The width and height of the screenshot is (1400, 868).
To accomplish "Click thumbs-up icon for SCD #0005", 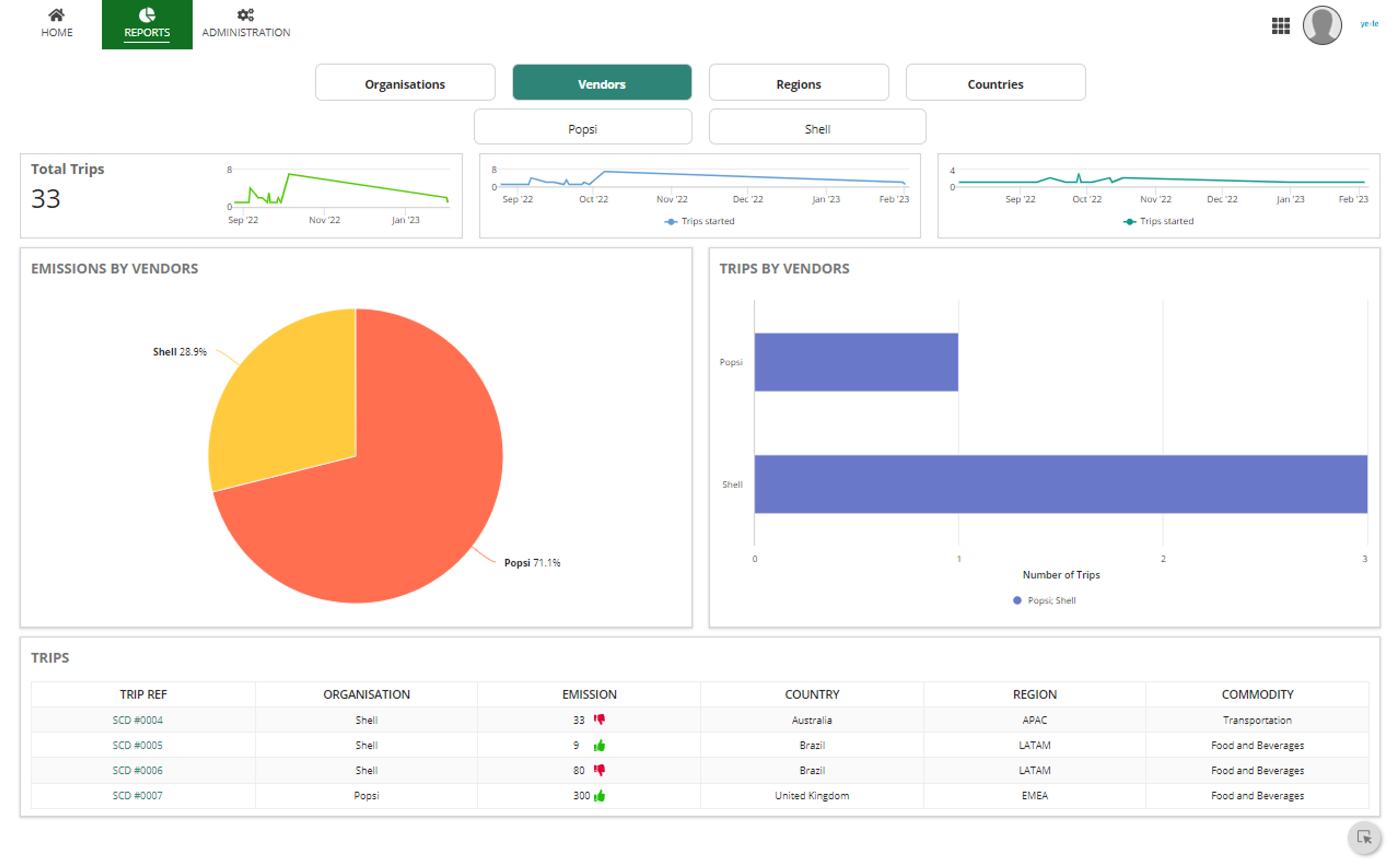I will coord(599,745).
